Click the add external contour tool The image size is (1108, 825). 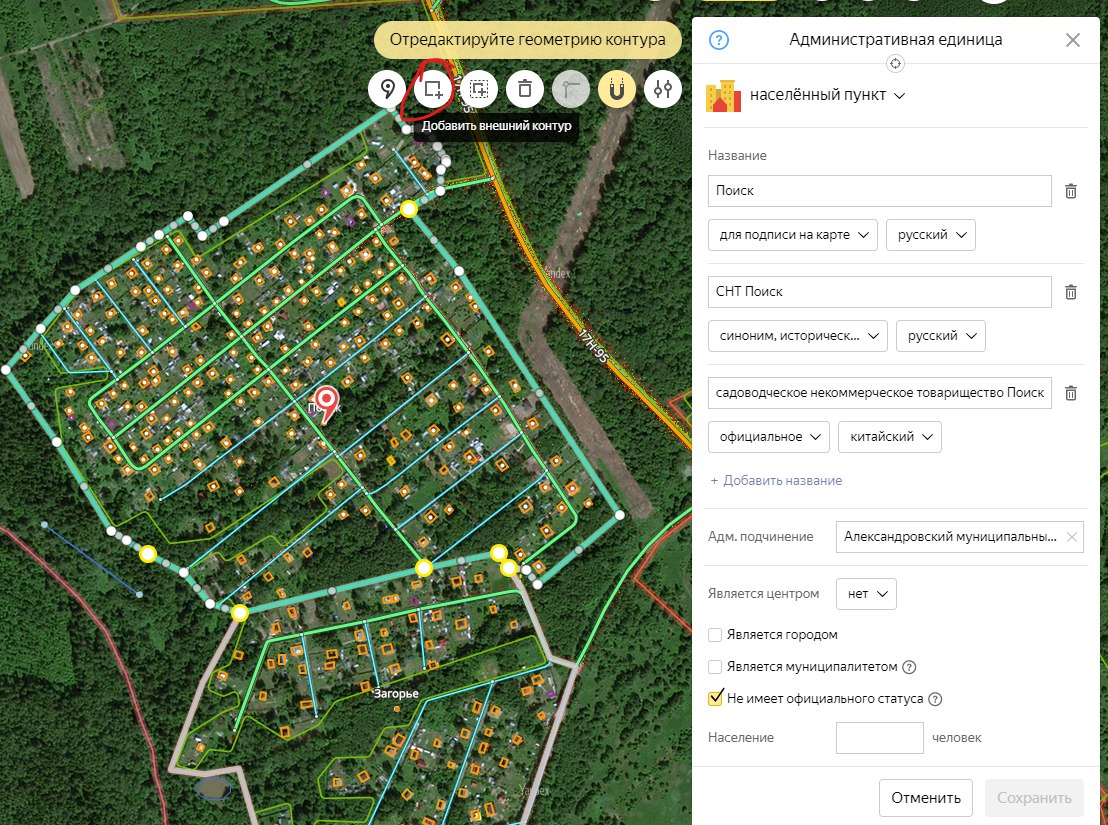tap(432, 89)
